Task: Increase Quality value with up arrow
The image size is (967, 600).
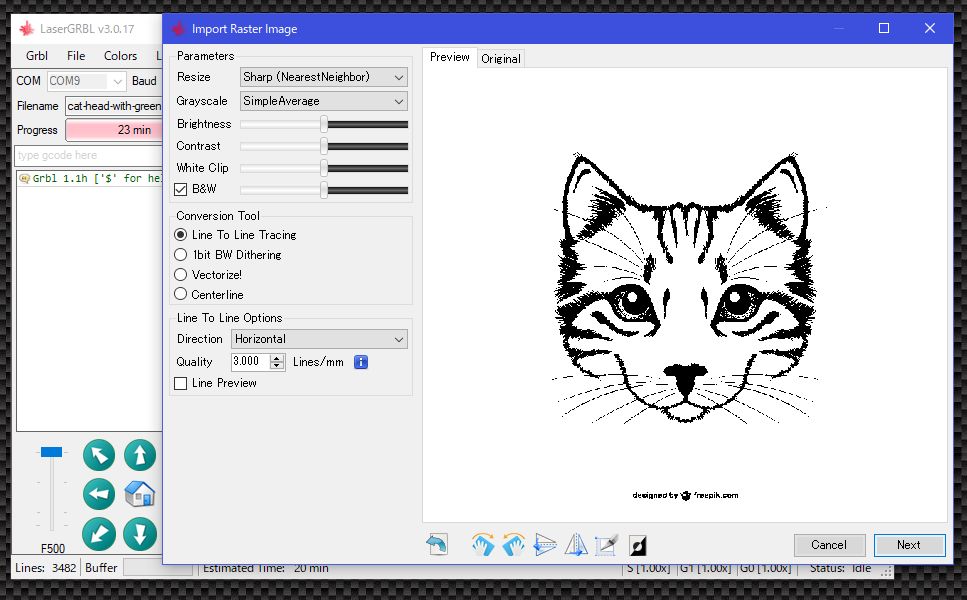Action: tap(278, 358)
